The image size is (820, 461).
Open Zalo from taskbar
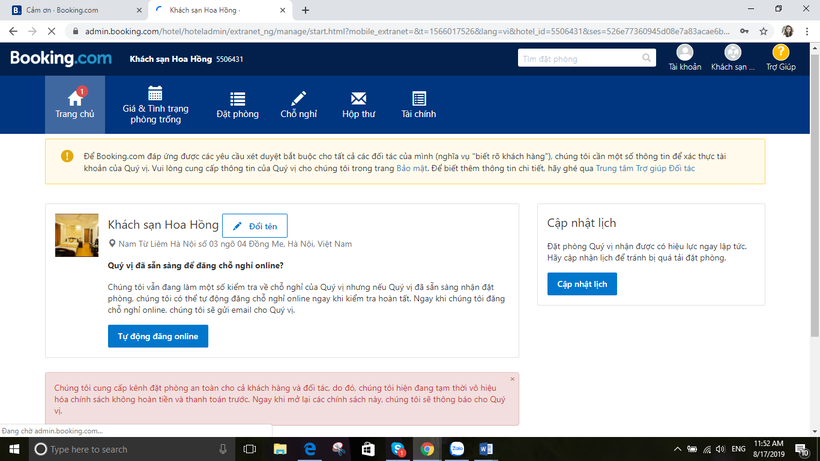coord(457,449)
